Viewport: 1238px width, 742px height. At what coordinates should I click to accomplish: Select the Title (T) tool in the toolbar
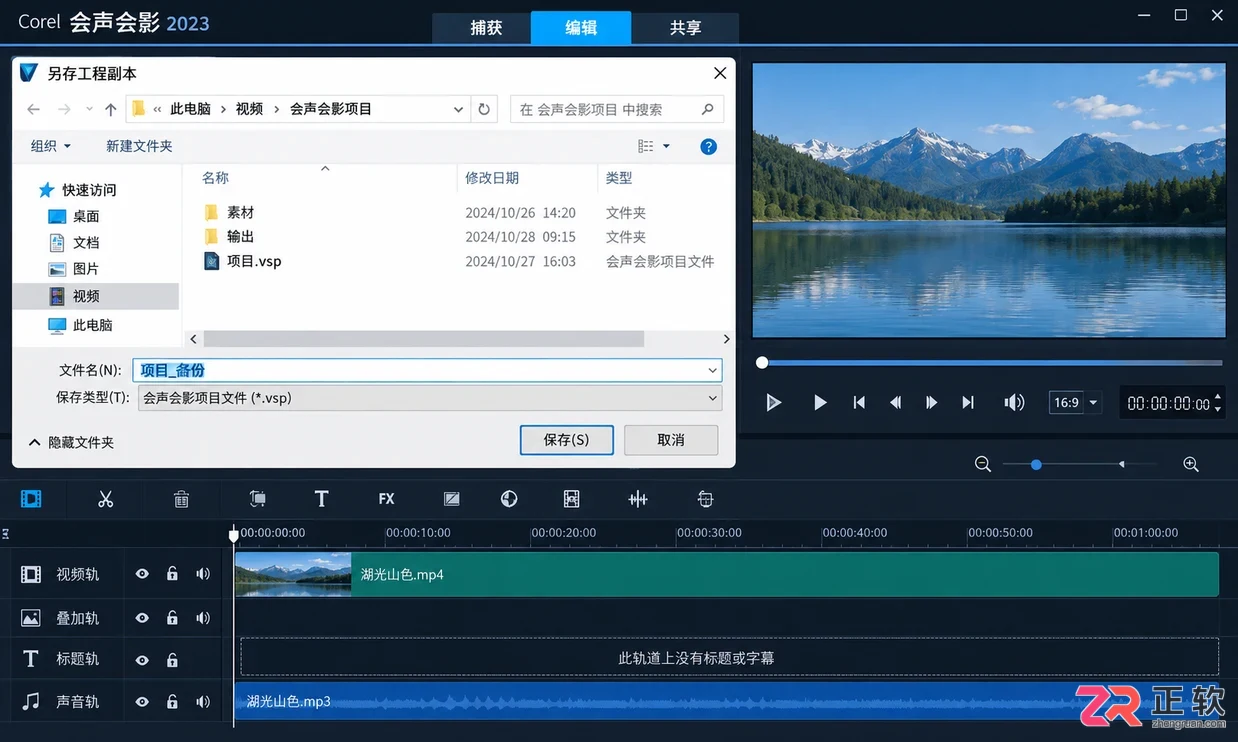(321, 498)
